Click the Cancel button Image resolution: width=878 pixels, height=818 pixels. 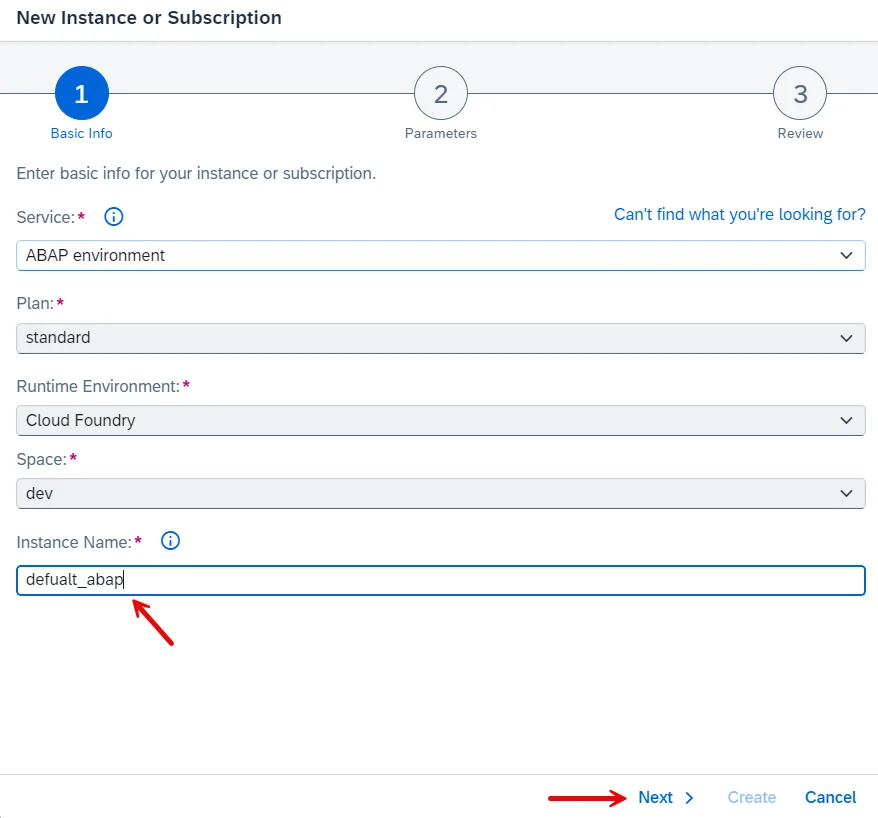[830, 797]
